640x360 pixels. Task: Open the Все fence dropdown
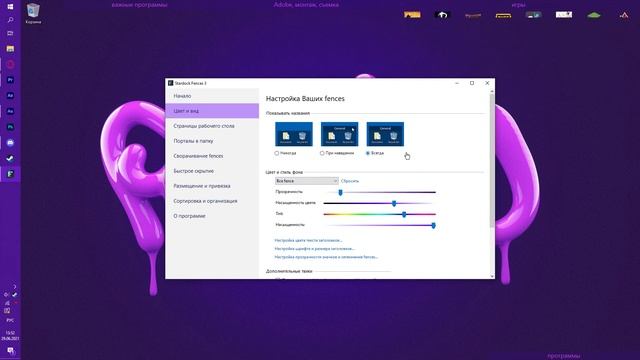[307, 181]
